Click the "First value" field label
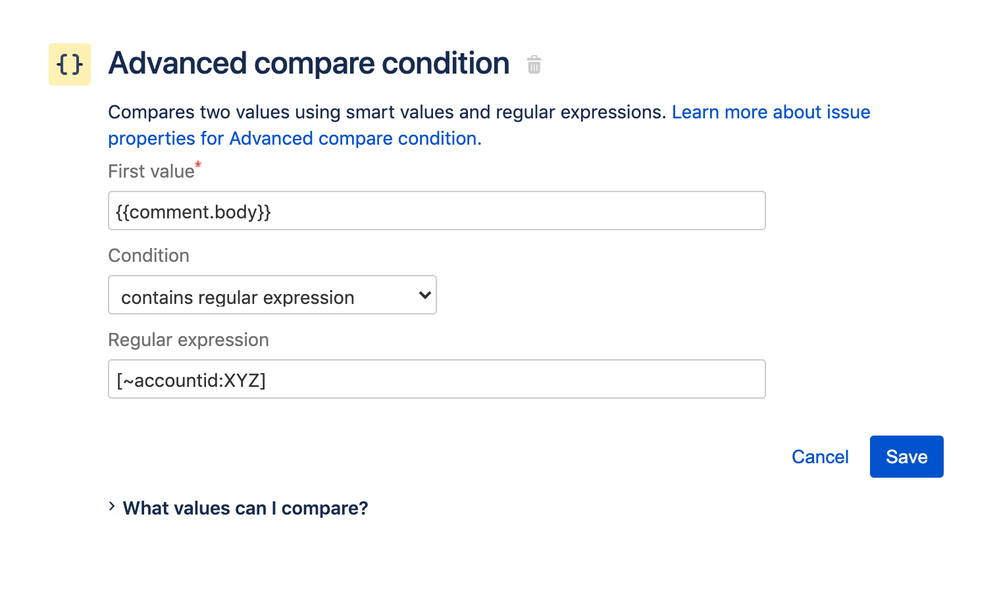Image resolution: width=999 pixels, height=600 pixels. click(x=151, y=172)
